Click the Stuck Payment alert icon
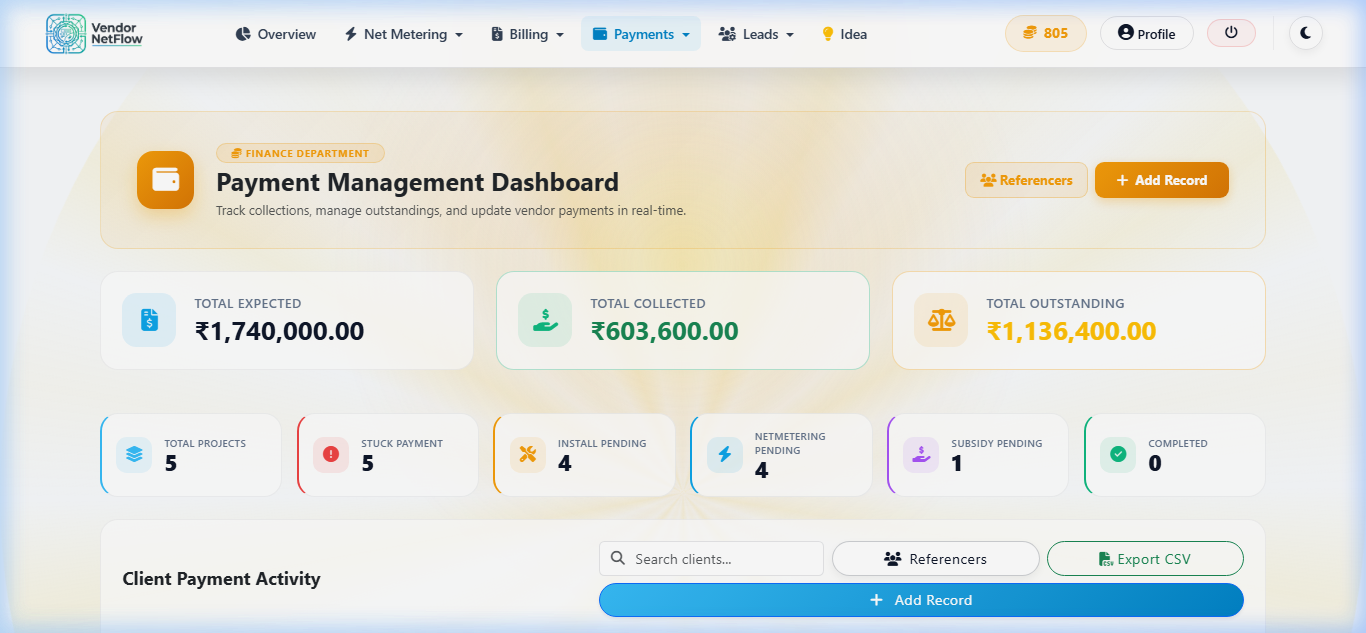 pyautogui.click(x=331, y=454)
